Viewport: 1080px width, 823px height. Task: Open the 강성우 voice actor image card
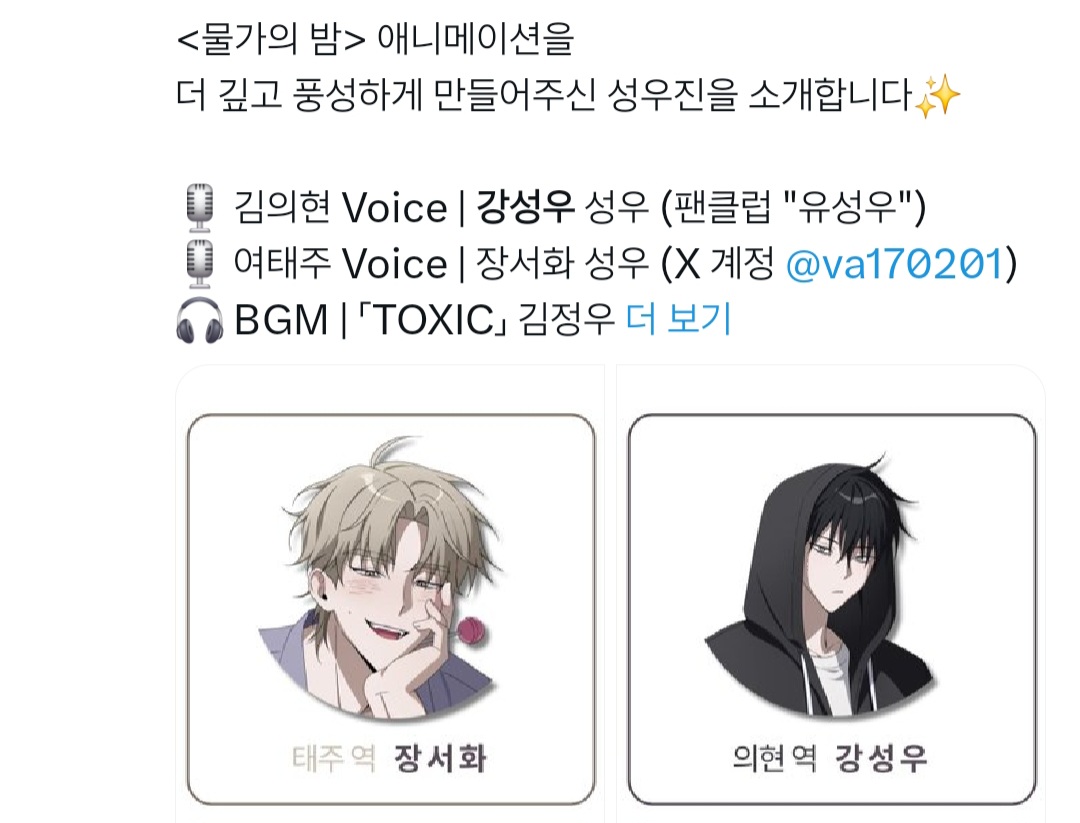pos(831,609)
